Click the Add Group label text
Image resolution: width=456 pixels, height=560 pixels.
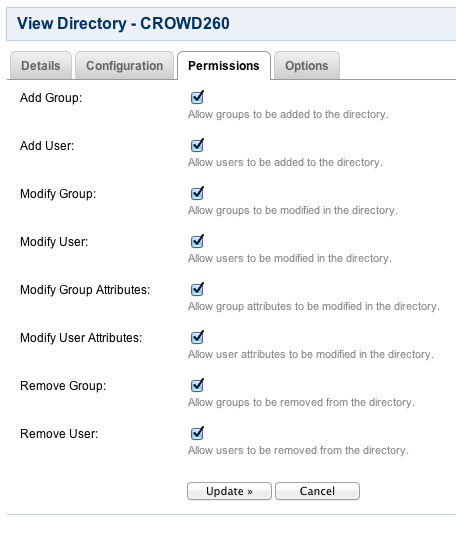51,98
